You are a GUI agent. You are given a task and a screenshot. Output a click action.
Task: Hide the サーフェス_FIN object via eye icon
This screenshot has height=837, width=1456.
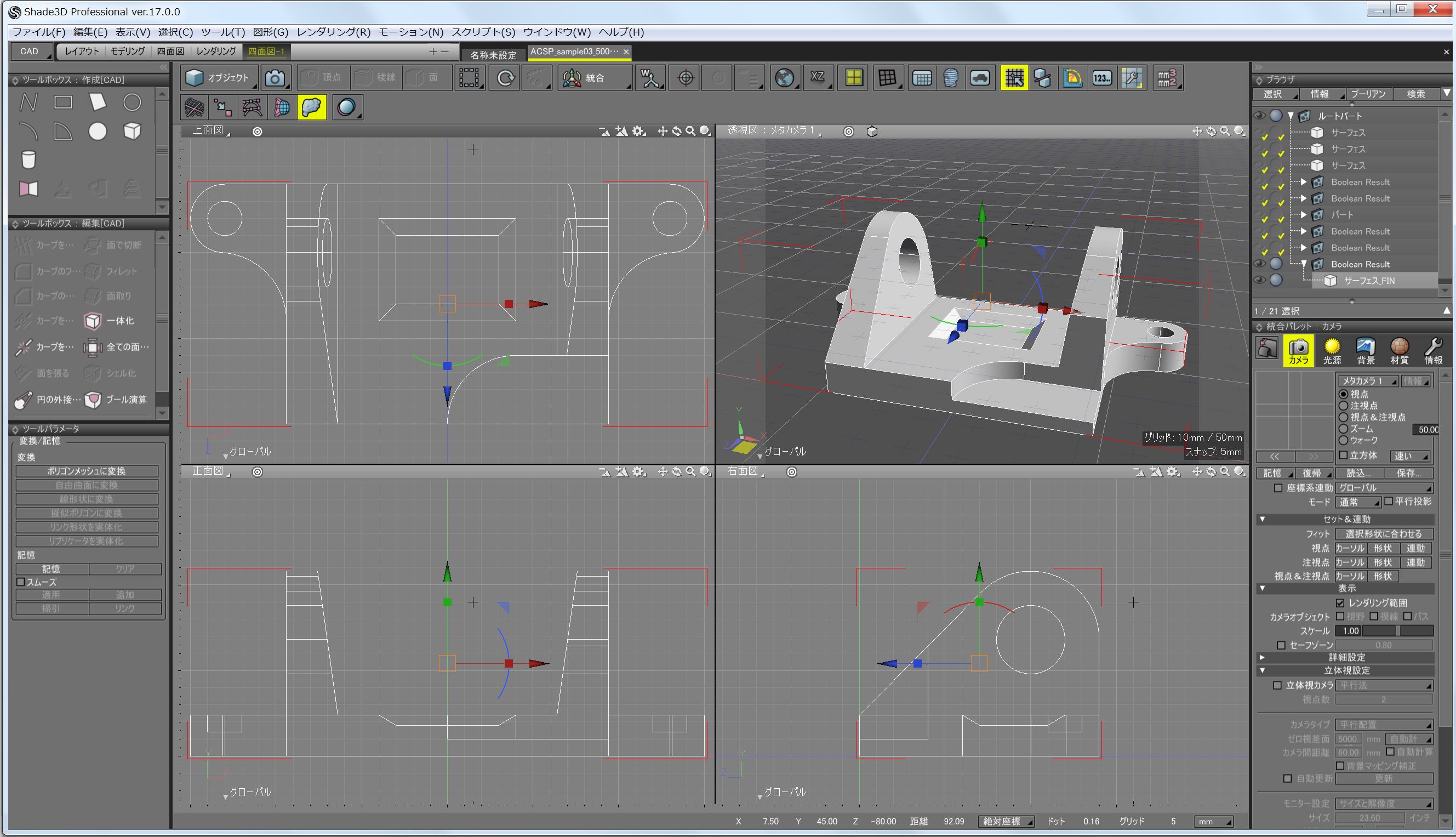(1259, 281)
